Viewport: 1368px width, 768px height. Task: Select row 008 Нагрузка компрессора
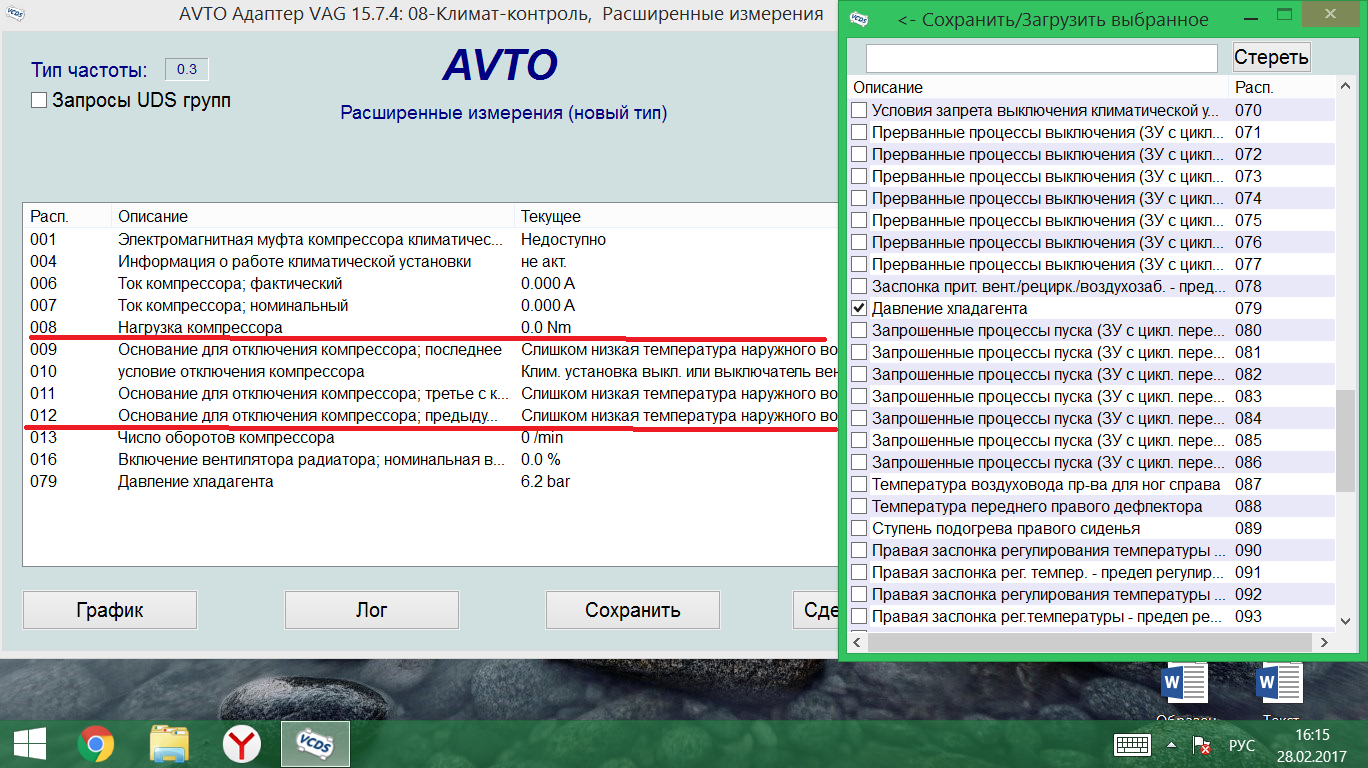pyautogui.click(x=200, y=327)
